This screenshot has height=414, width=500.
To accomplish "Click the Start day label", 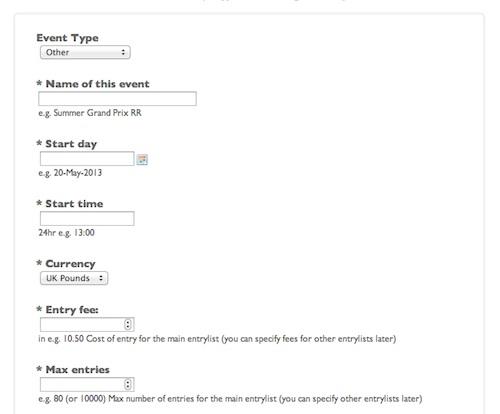I will [71, 144].
